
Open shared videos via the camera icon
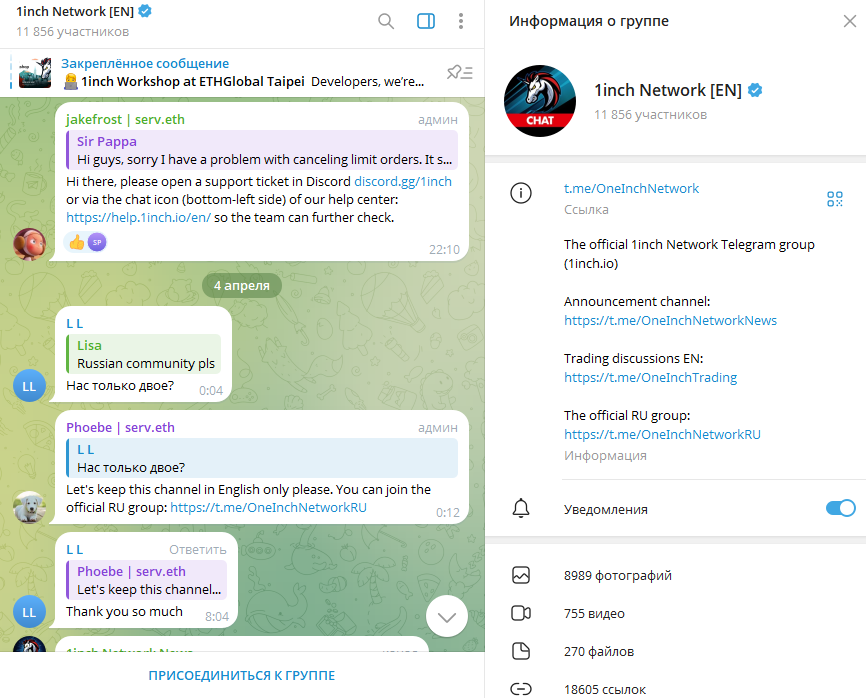[521, 614]
